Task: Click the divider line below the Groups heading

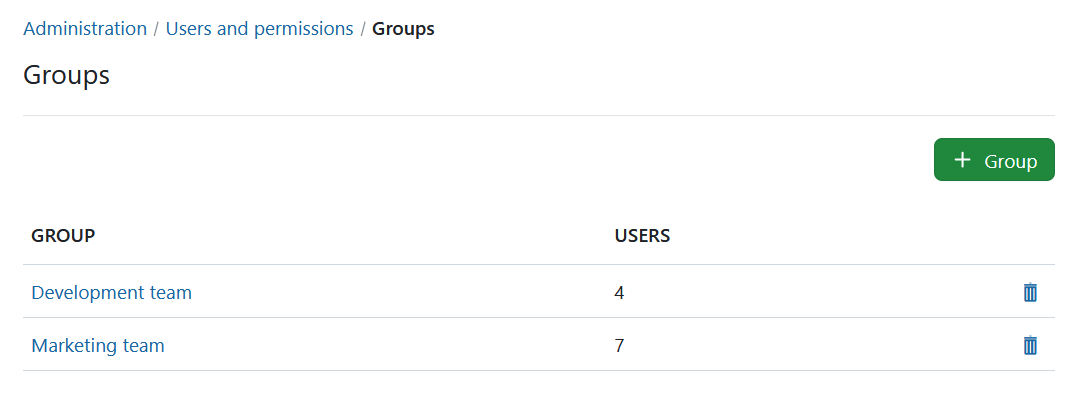Action: coord(538,115)
